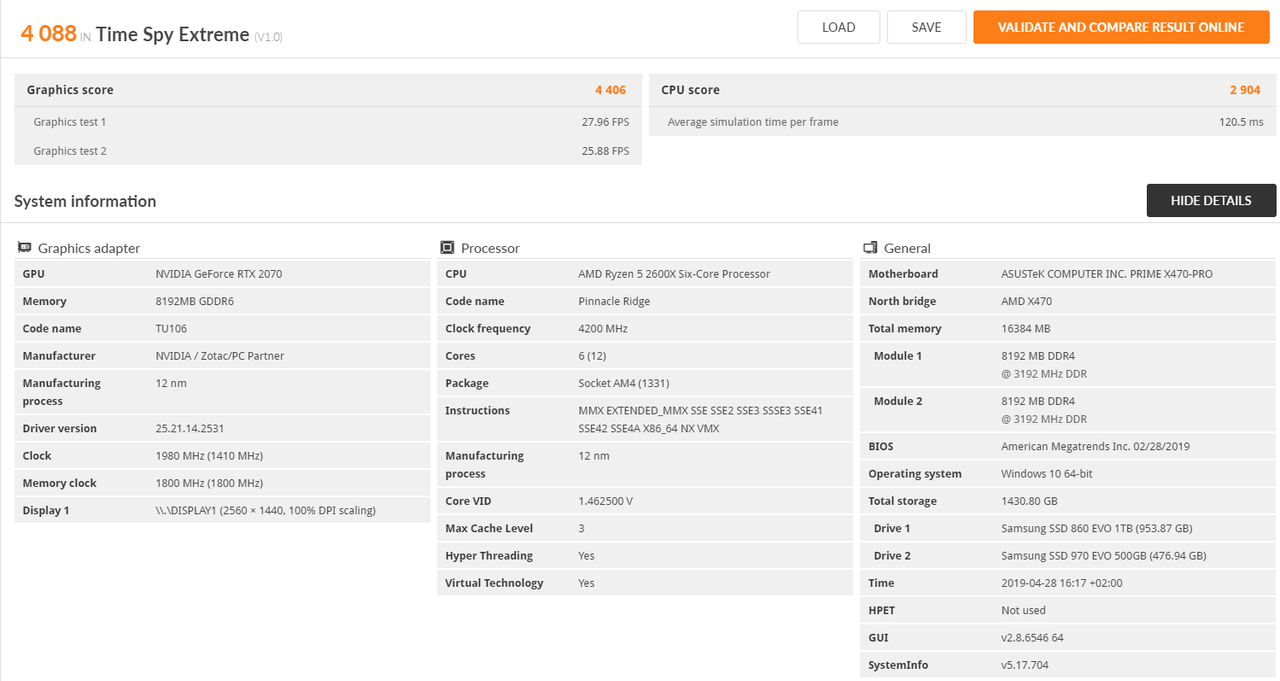Click the System information heading
This screenshot has height=681, width=1280.
(85, 201)
